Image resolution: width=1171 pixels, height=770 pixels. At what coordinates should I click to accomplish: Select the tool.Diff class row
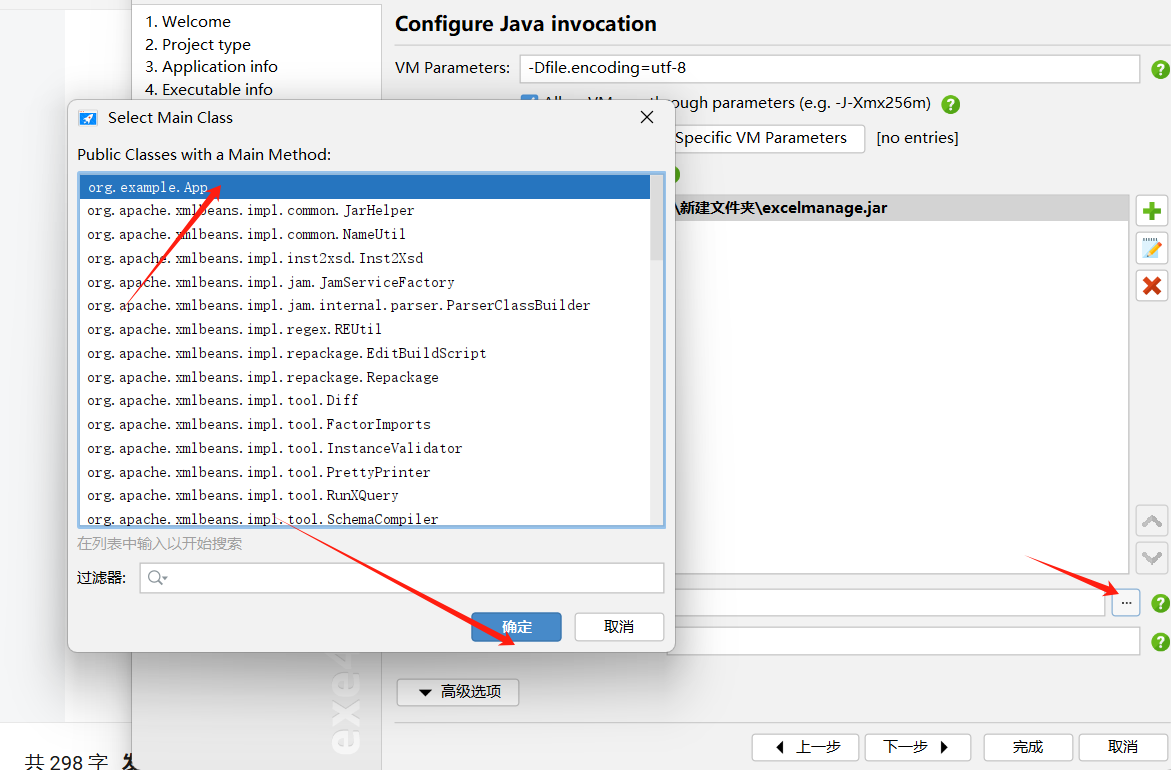pyautogui.click(x=365, y=400)
